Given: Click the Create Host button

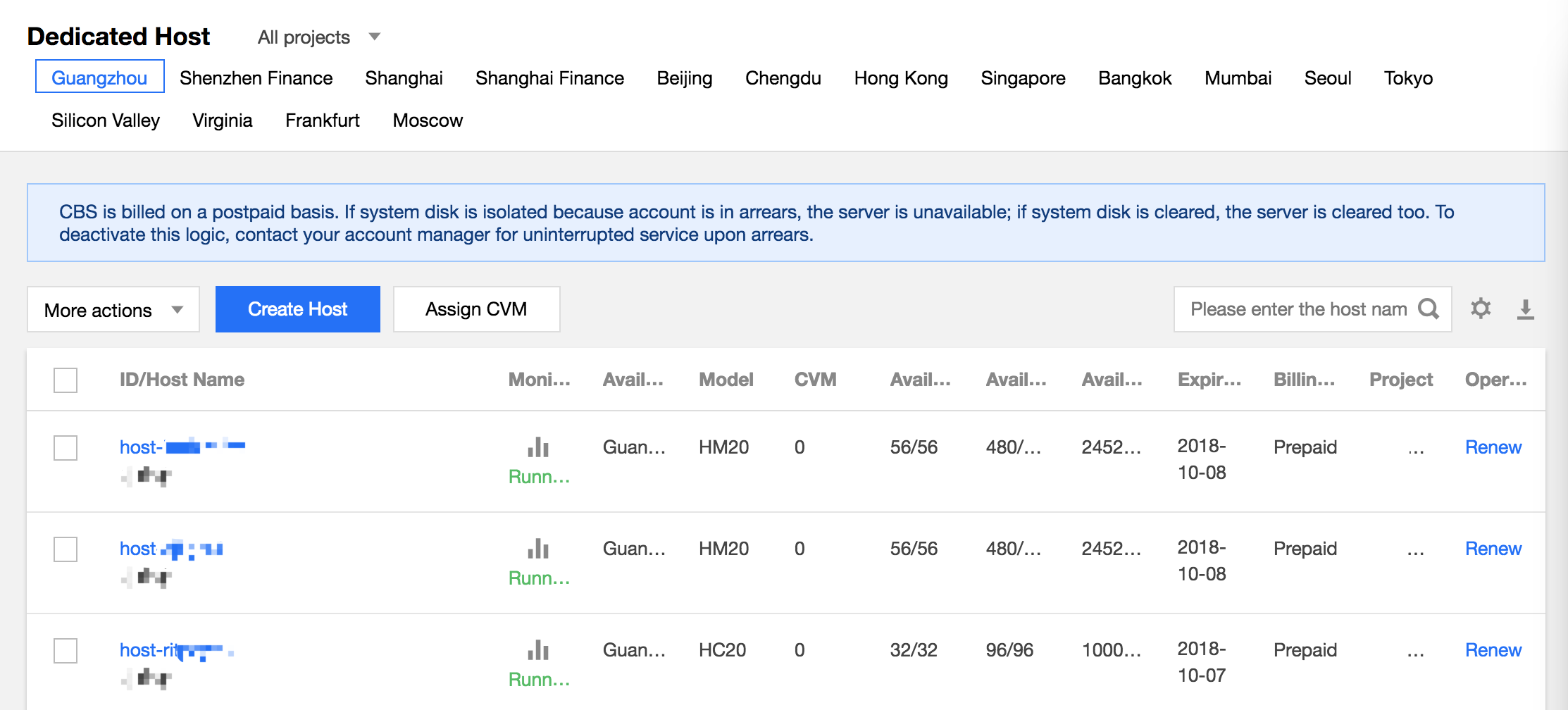Looking at the screenshot, I should point(297,309).
